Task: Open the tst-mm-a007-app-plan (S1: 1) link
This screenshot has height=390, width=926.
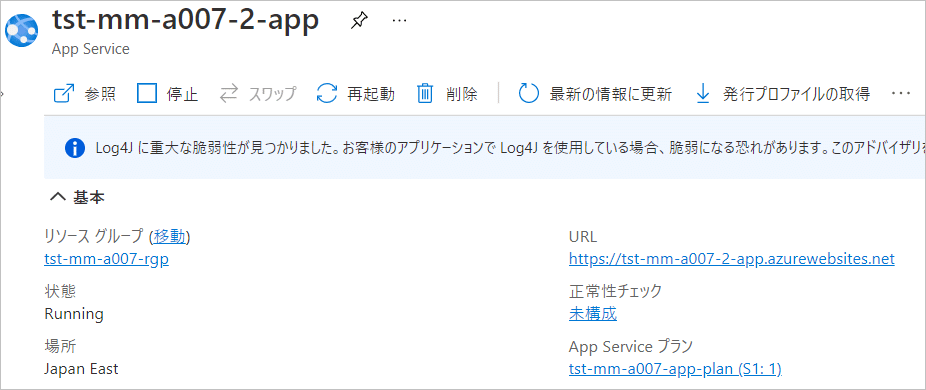Action: [675, 369]
